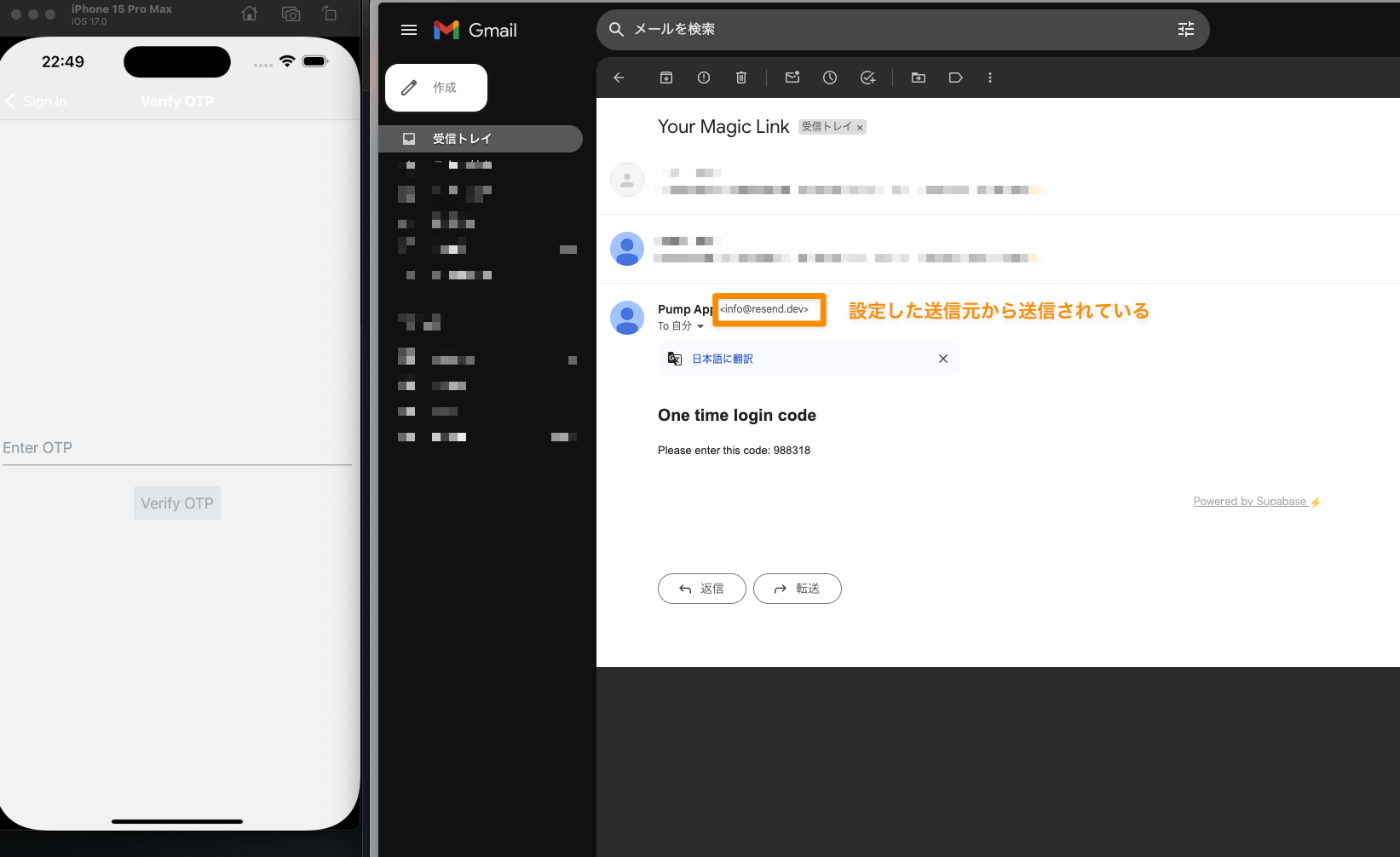The height and width of the screenshot is (857, 1400).
Task: Click the Gmail logo
Action: 475,30
